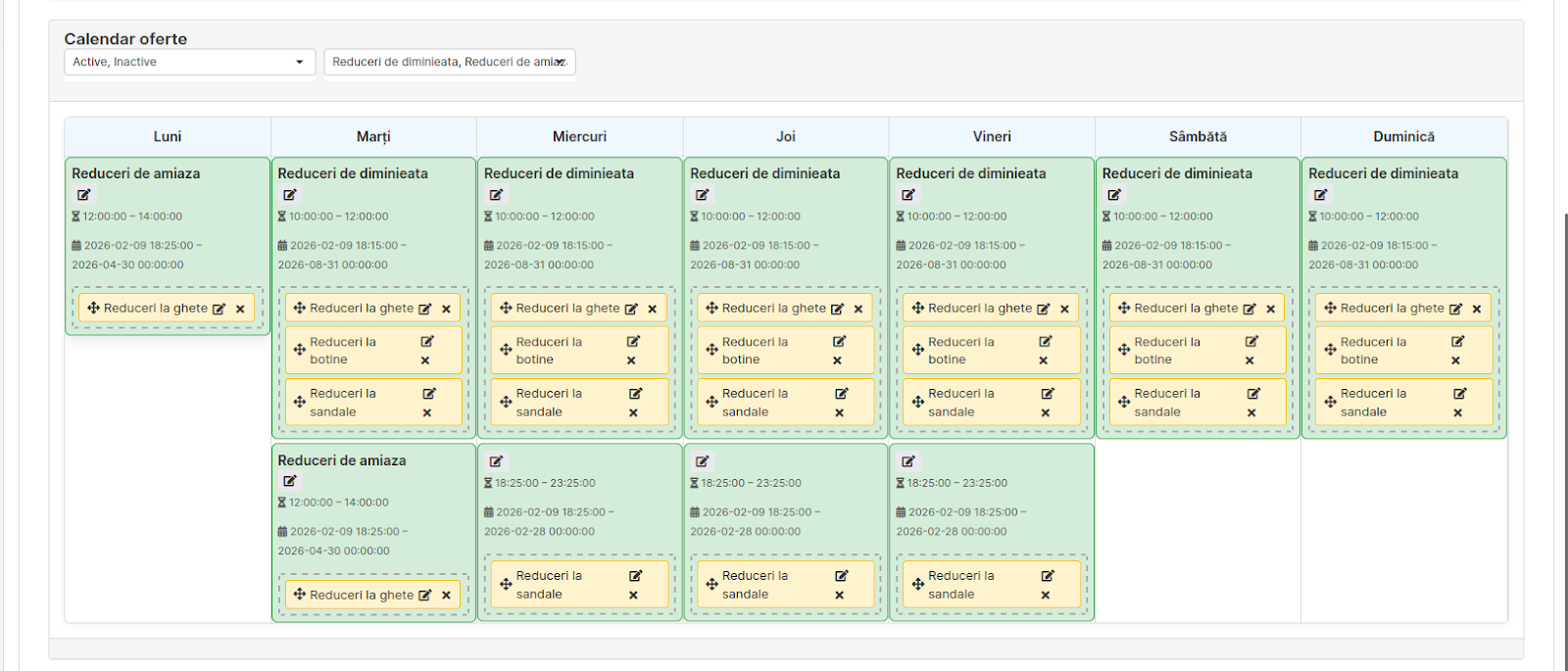The image size is (1568, 671).
Task: Grab move handle for Sâmbătă's Reduceri la sandale
Action: 1124,402
